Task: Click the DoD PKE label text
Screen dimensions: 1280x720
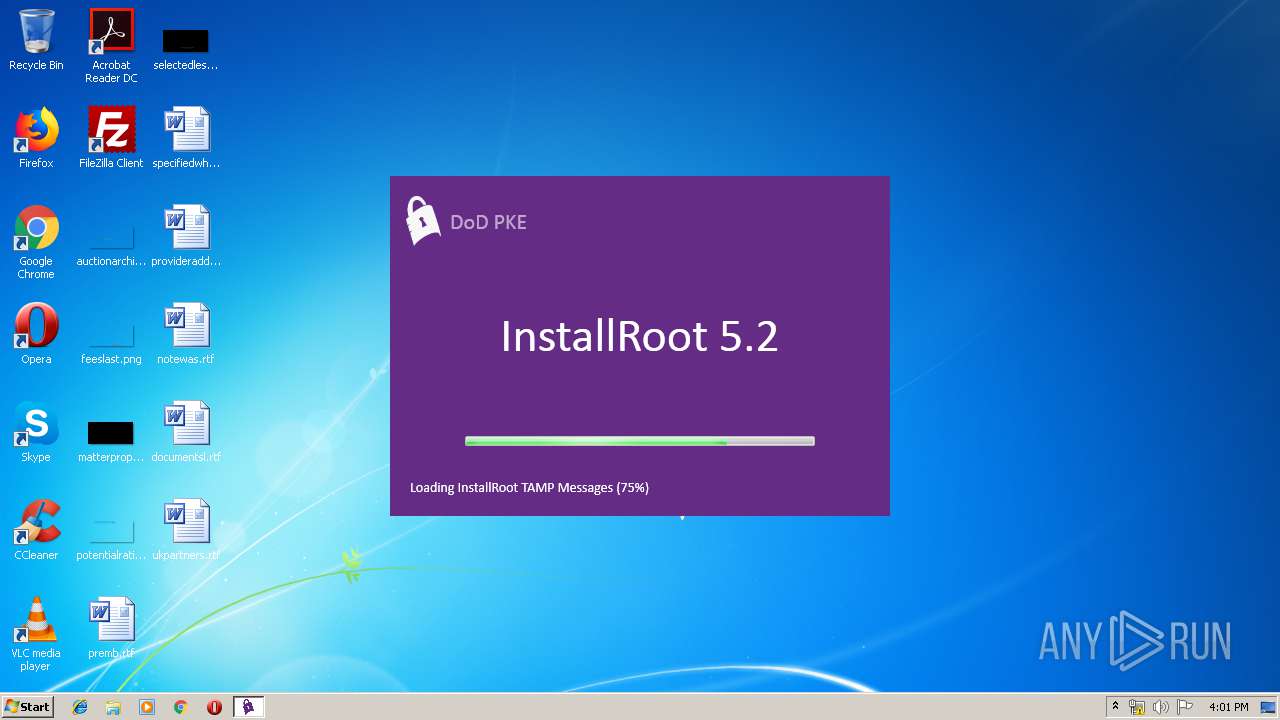Action: 488,222
